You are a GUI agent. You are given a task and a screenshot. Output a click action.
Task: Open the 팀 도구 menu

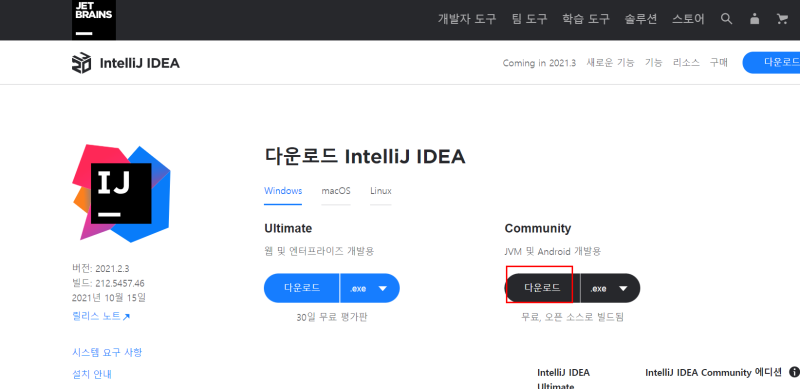tap(530, 19)
